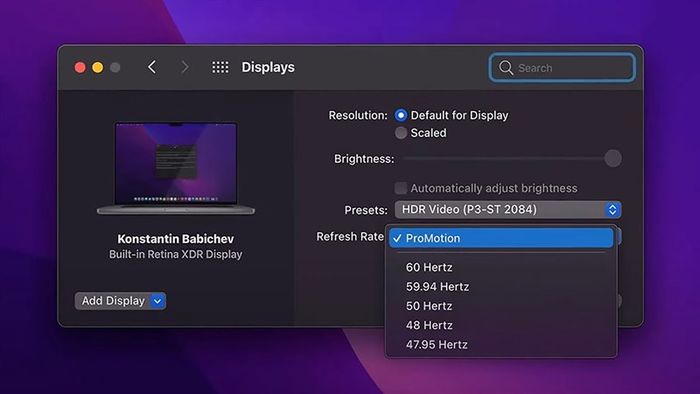Viewport: 700px width, 394px height.
Task: Go back with the left chevron
Action: tap(152, 67)
